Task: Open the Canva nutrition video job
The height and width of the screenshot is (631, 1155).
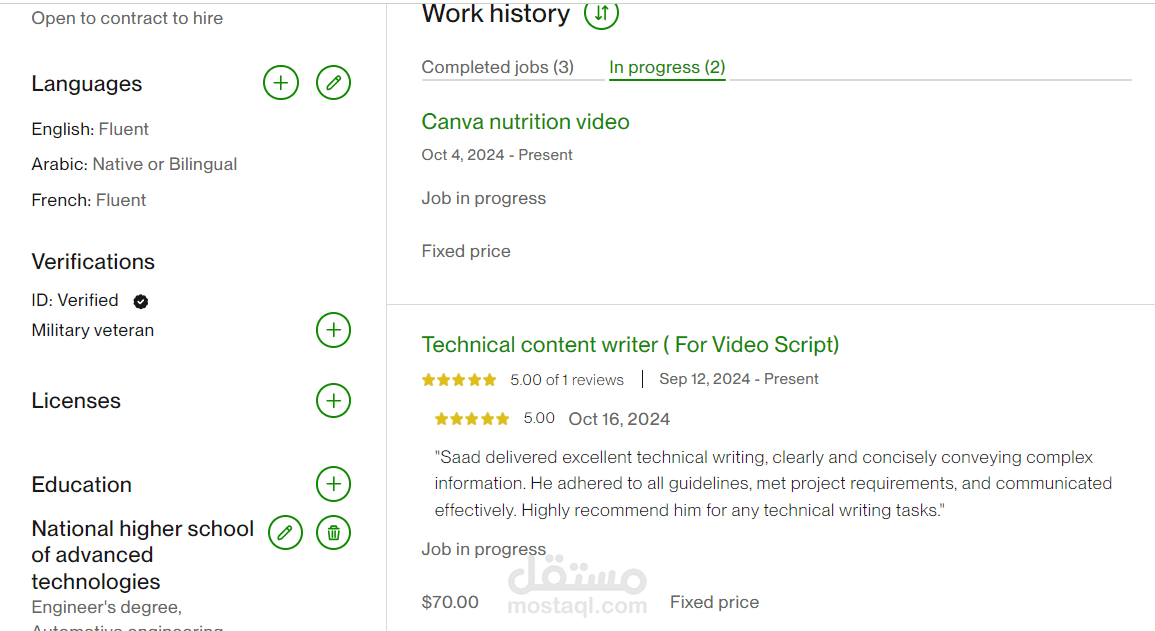Action: tap(525, 122)
